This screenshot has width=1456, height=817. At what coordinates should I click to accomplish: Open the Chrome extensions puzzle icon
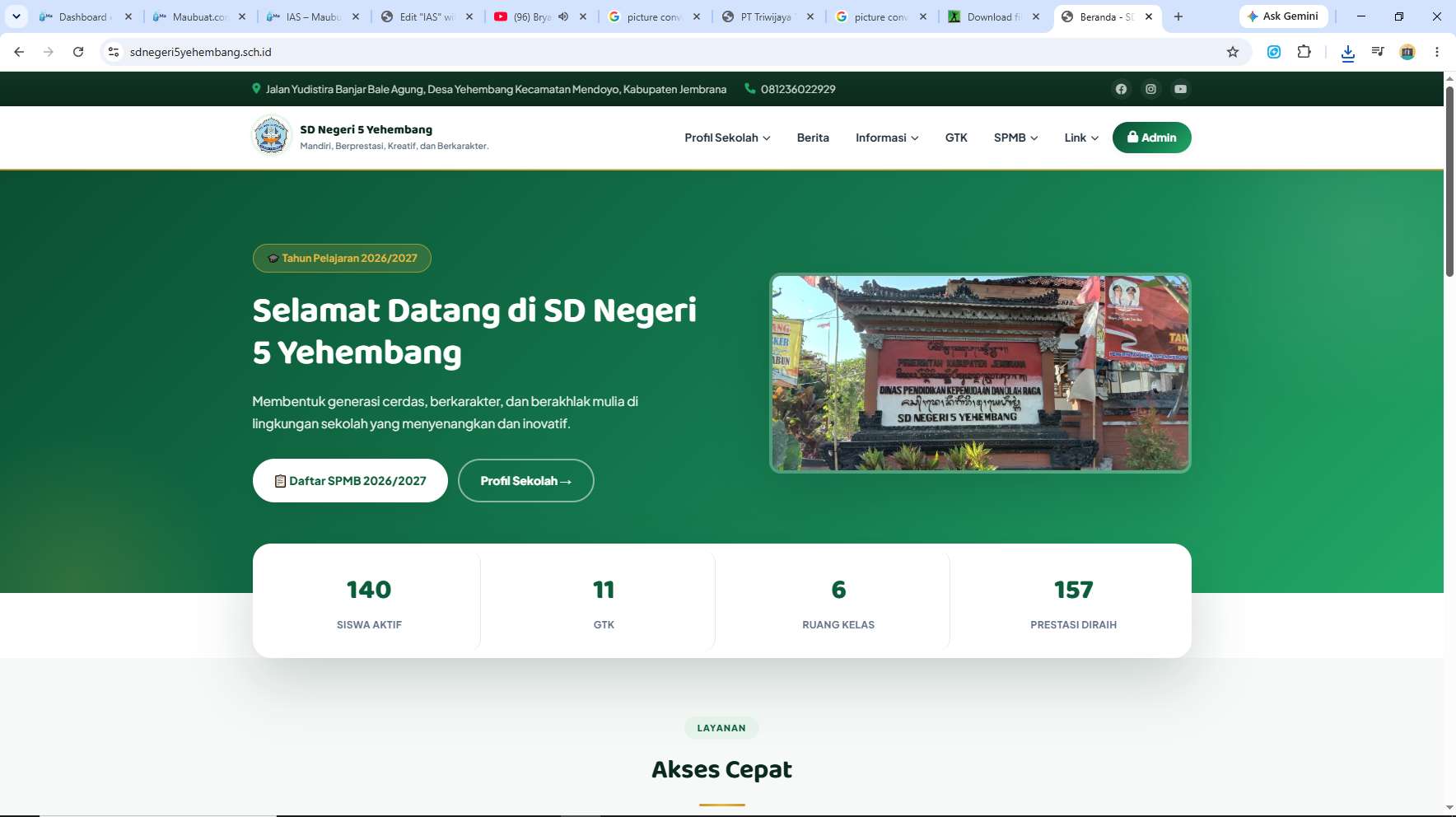1304,52
